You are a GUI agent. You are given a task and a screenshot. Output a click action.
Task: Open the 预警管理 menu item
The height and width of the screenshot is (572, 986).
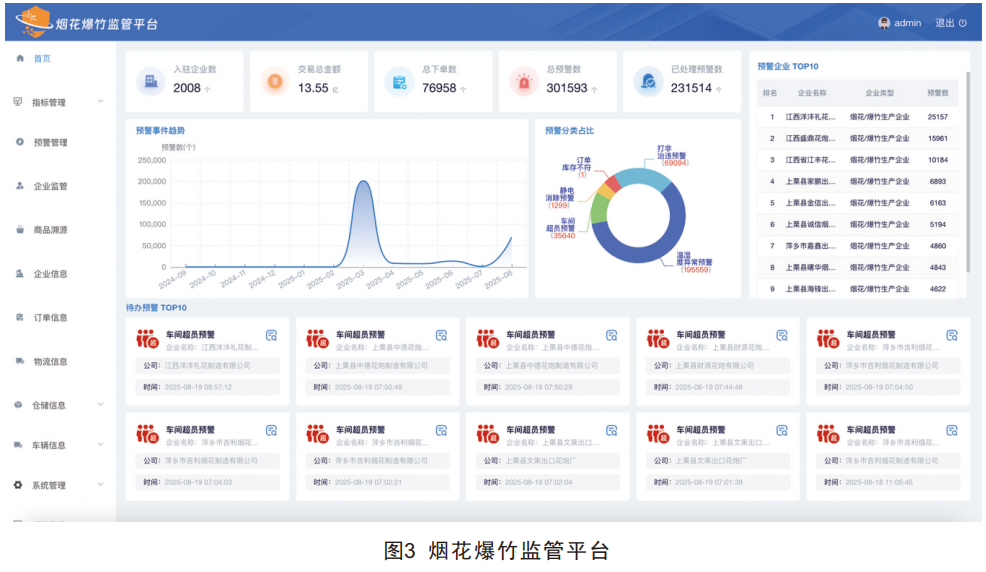tap(50, 143)
